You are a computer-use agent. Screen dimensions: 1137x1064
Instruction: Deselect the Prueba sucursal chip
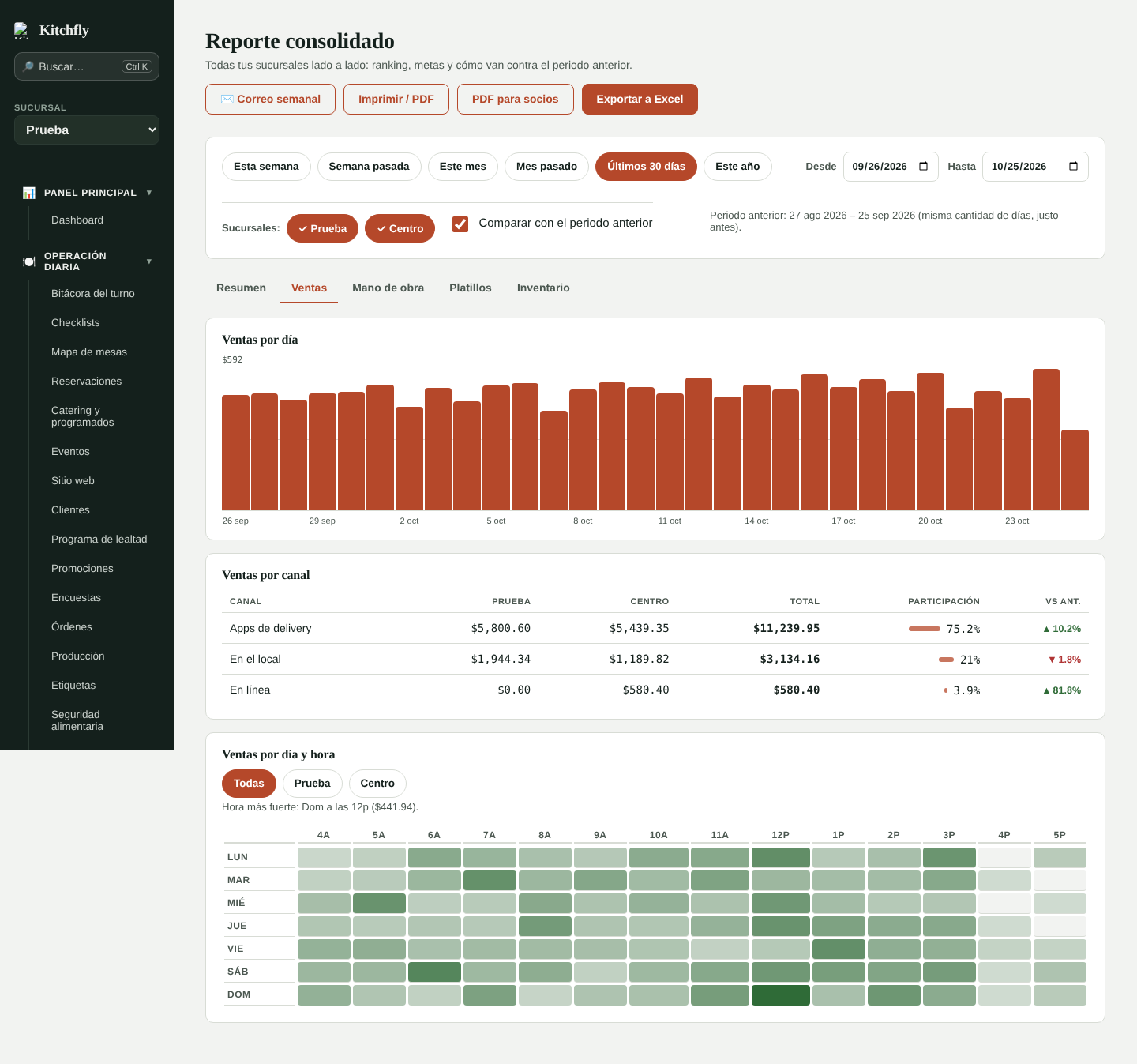(322, 228)
